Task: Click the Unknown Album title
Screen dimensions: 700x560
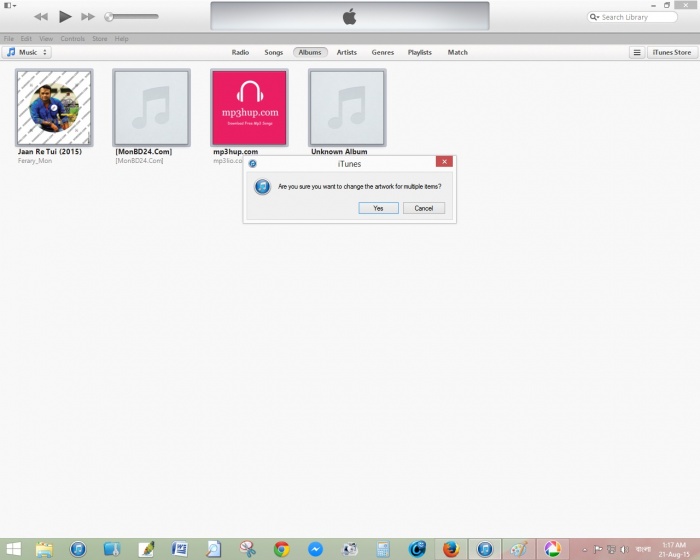Action: click(x=339, y=151)
